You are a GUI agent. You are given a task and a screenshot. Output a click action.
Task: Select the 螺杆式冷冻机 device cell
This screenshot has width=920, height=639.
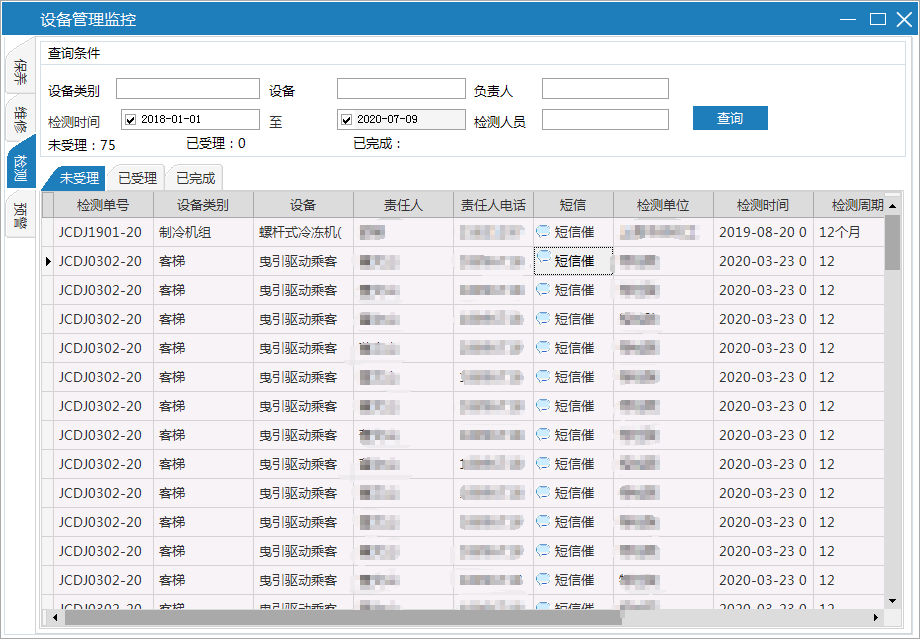[x=303, y=232]
